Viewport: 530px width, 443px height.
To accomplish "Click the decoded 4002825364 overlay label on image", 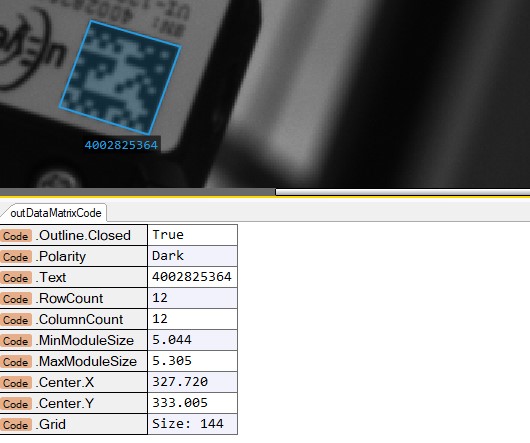I will point(121,145).
